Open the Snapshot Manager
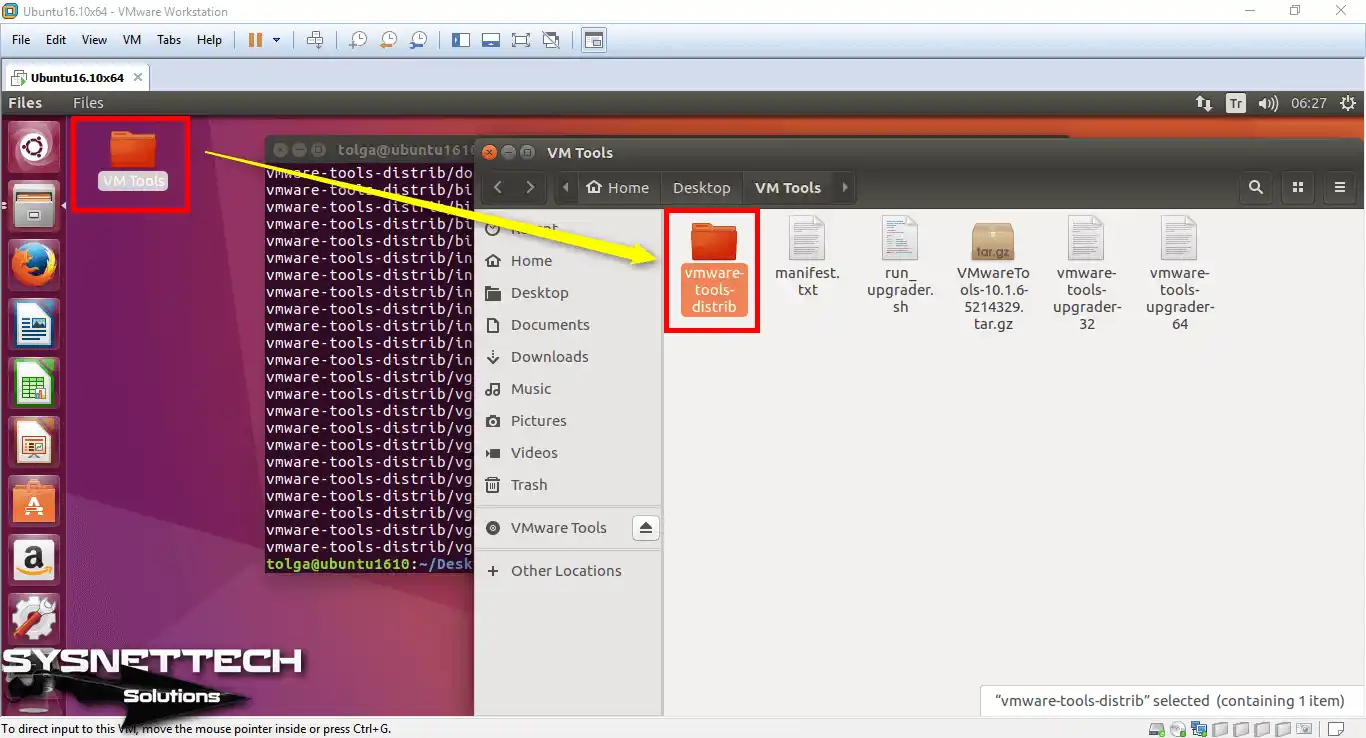Image resolution: width=1366 pixels, height=738 pixels. pyautogui.click(x=419, y=40)
